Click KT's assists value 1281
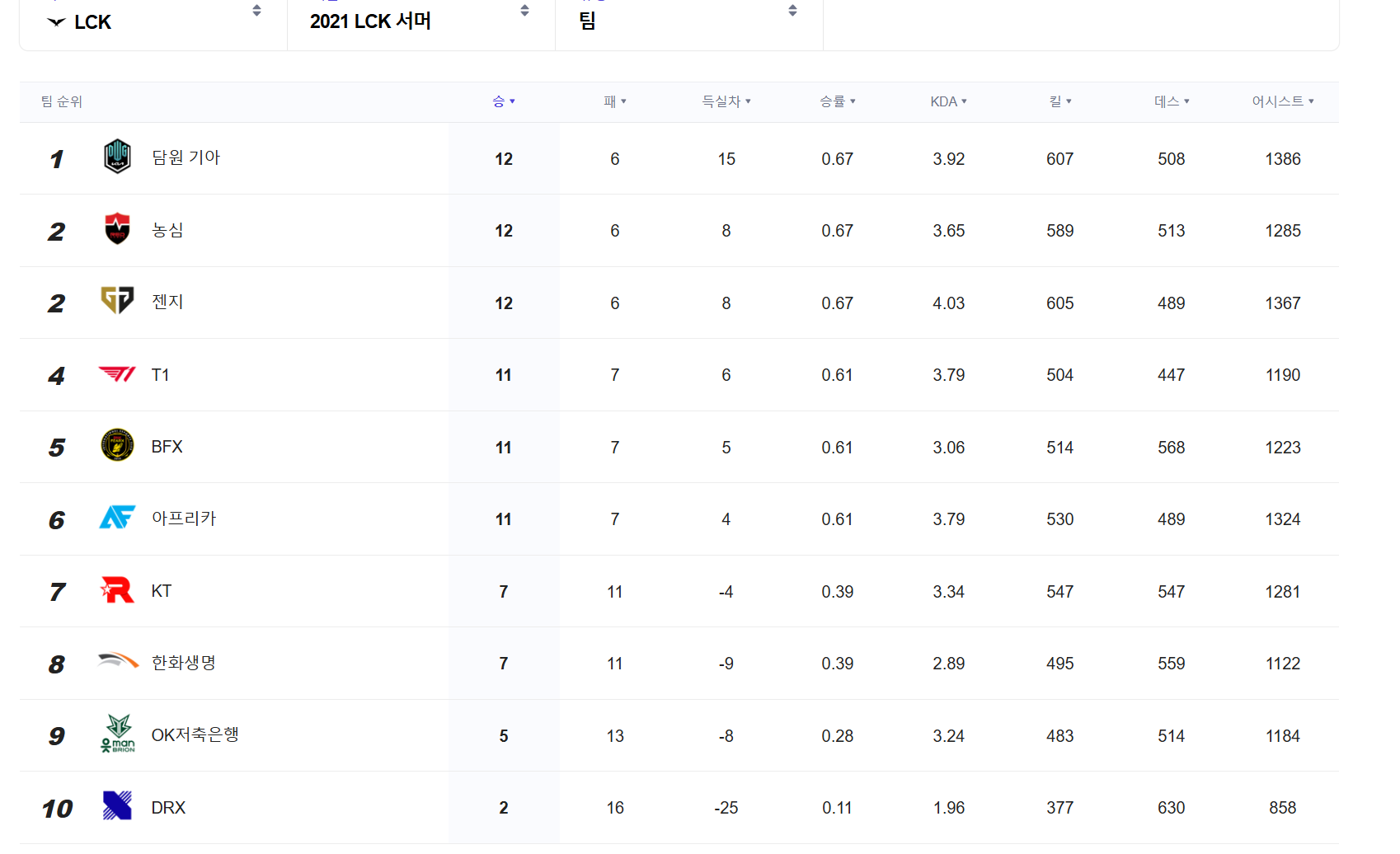This screenshot has width=1400, height=854. pos(1283,592)
